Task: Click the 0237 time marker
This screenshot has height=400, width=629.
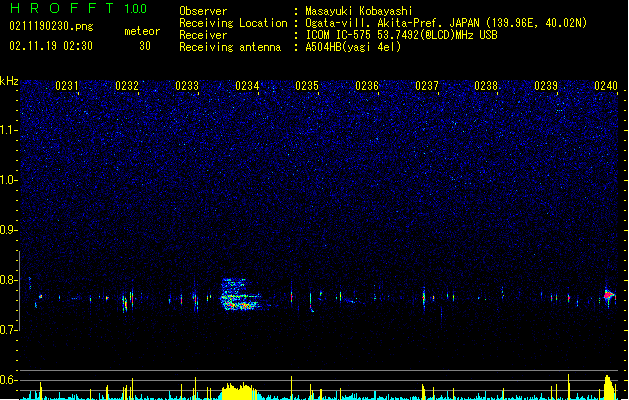Action: tap(427, 86)
